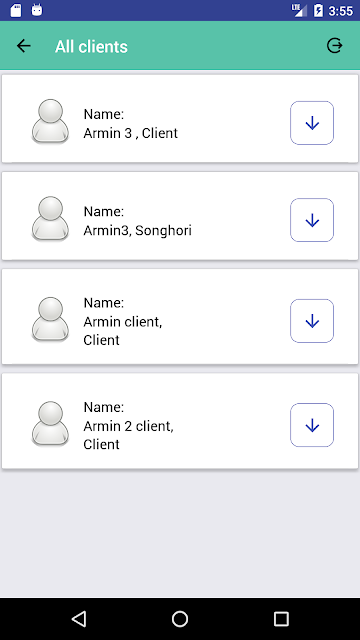Tap avatar of Armin 3, Client

tap(50, 121)
